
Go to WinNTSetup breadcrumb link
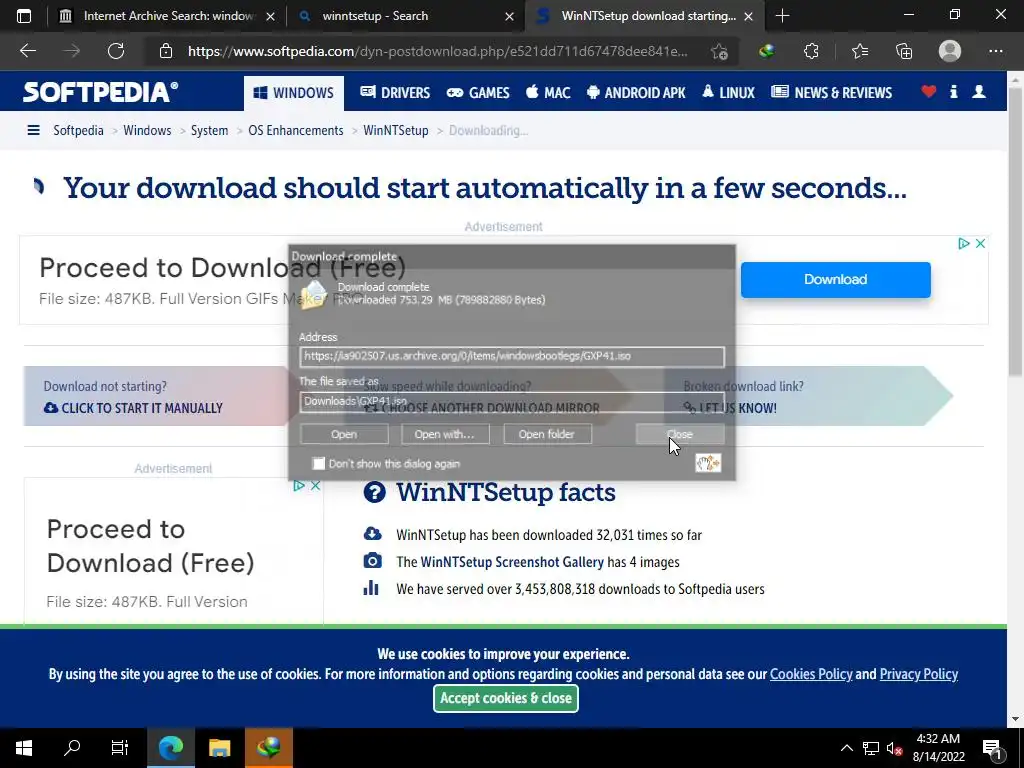[396, 131]
